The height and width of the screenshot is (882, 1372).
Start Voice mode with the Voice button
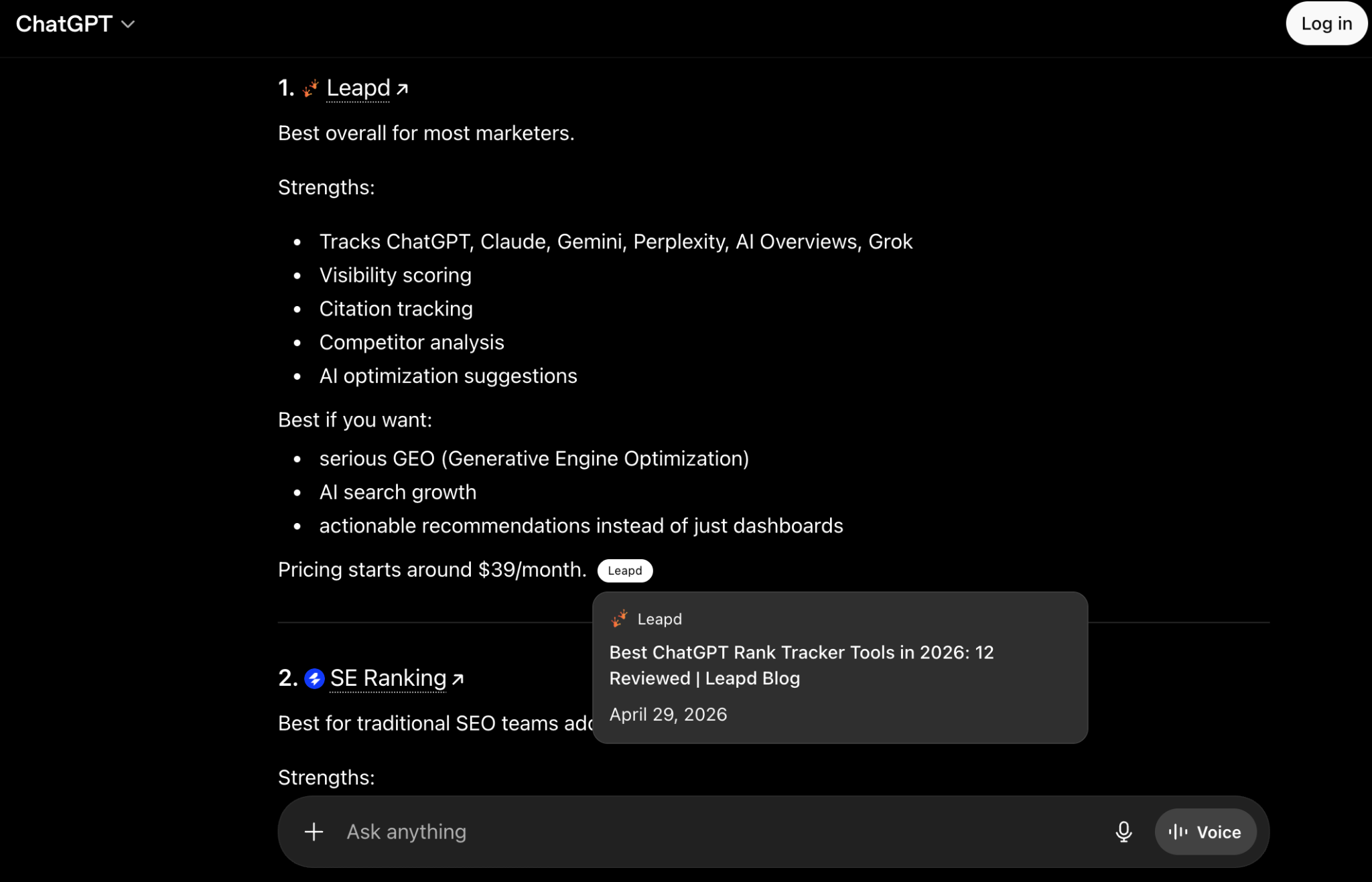point(1205,832)
